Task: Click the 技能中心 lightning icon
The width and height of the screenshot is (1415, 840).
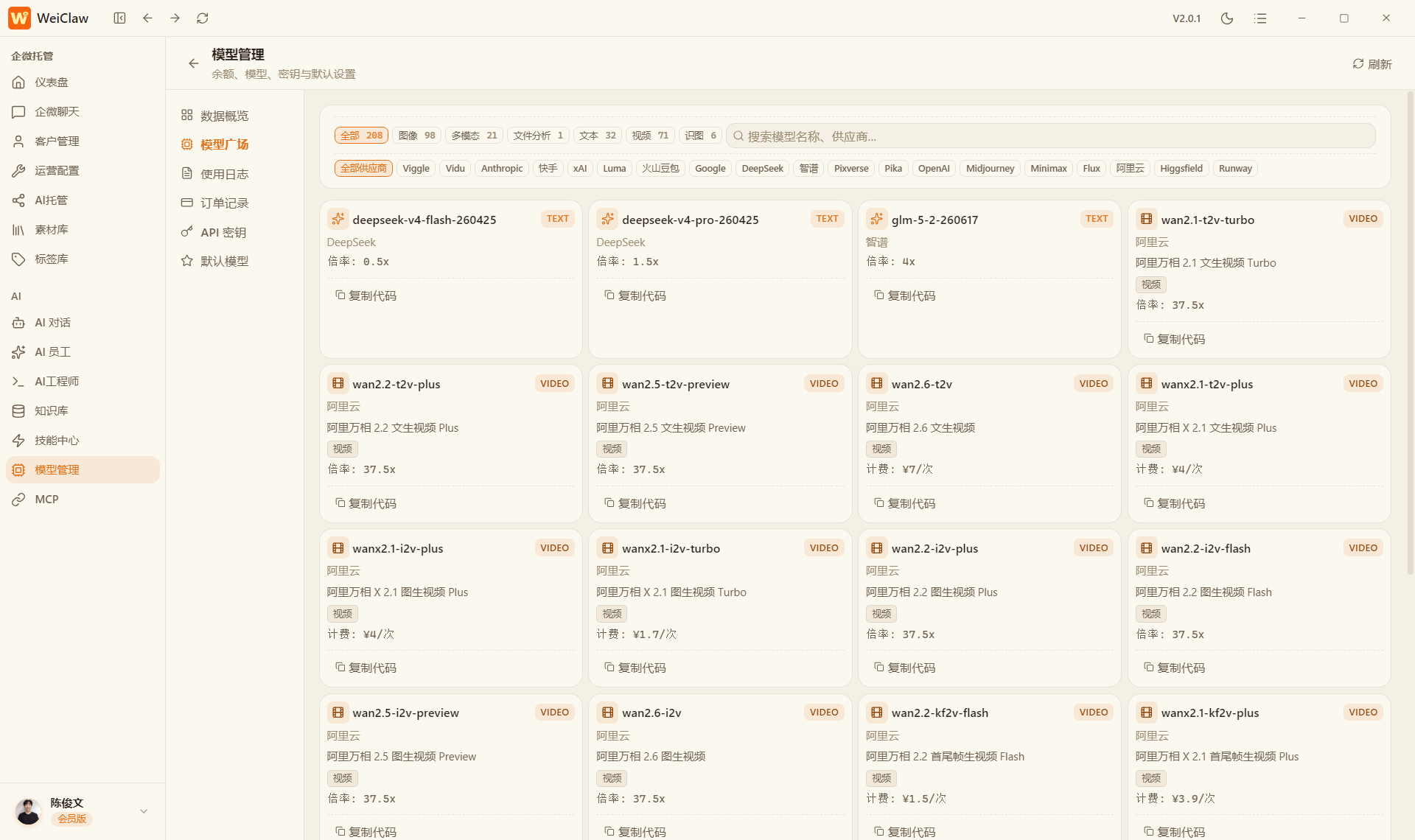Action: [x=18, y=441]
